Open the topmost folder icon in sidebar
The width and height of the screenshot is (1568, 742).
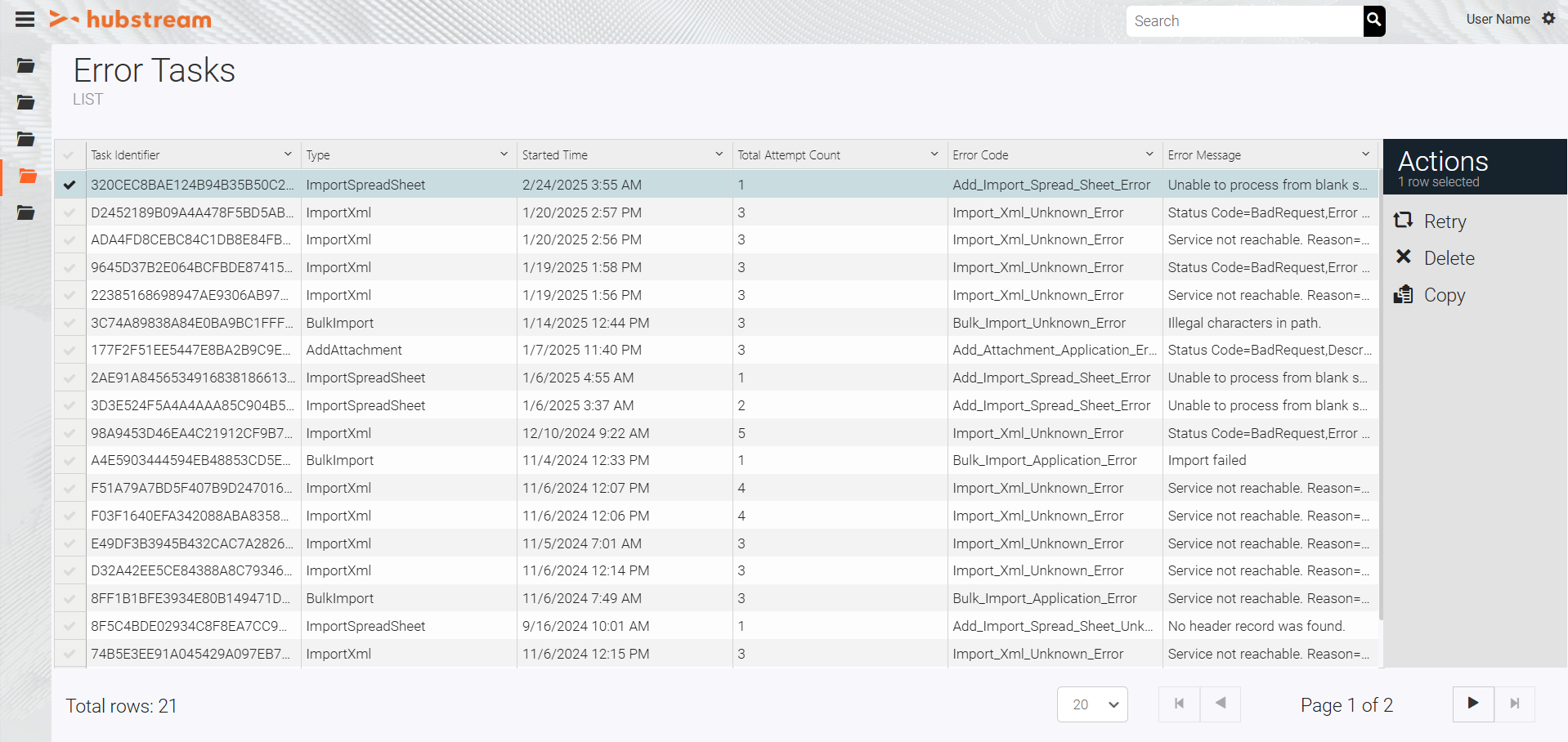pos(26,66)
